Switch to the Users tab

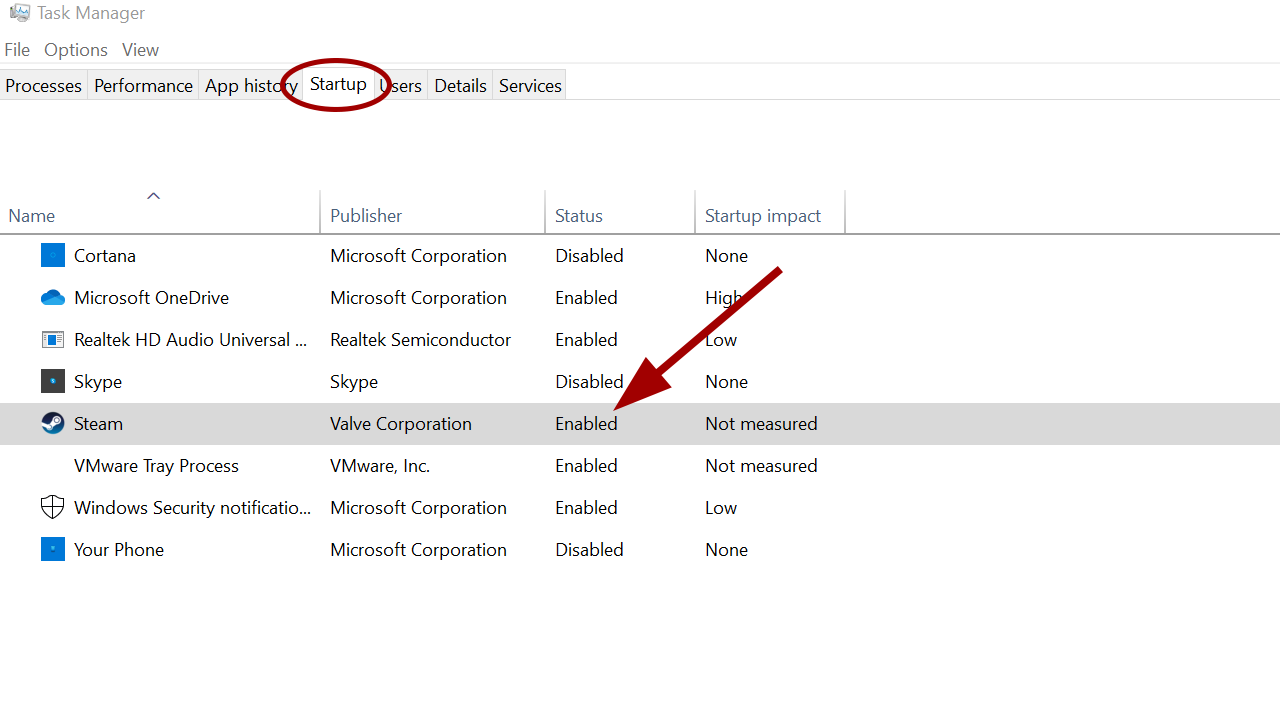pyautogui.click(x=400, y=86)
